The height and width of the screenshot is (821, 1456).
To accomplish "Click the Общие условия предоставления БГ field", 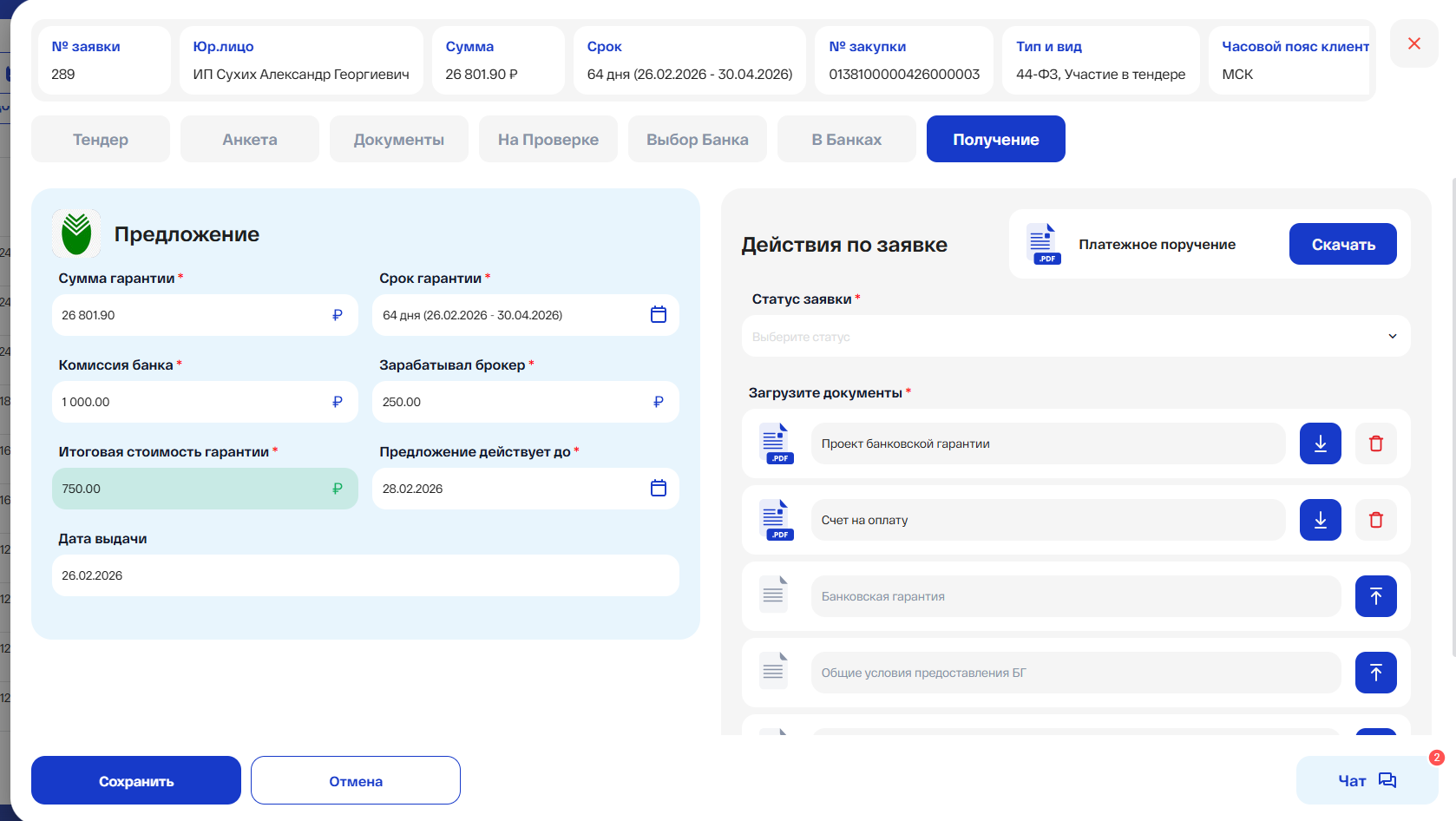I will tap(1076, 673).
